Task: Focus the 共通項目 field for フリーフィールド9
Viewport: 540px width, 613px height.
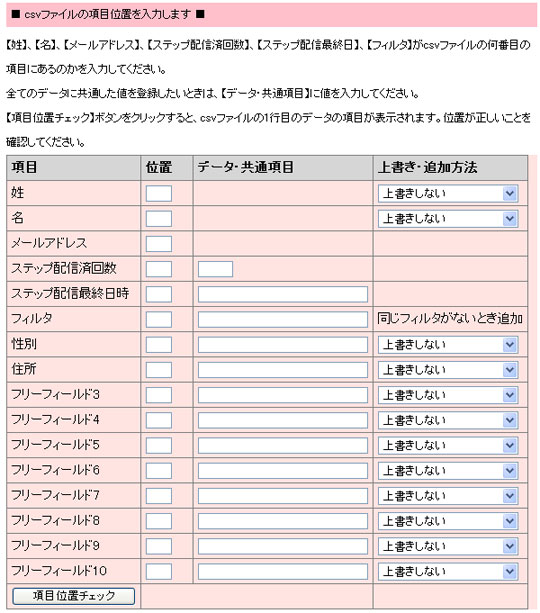Action: pos(283,546)
